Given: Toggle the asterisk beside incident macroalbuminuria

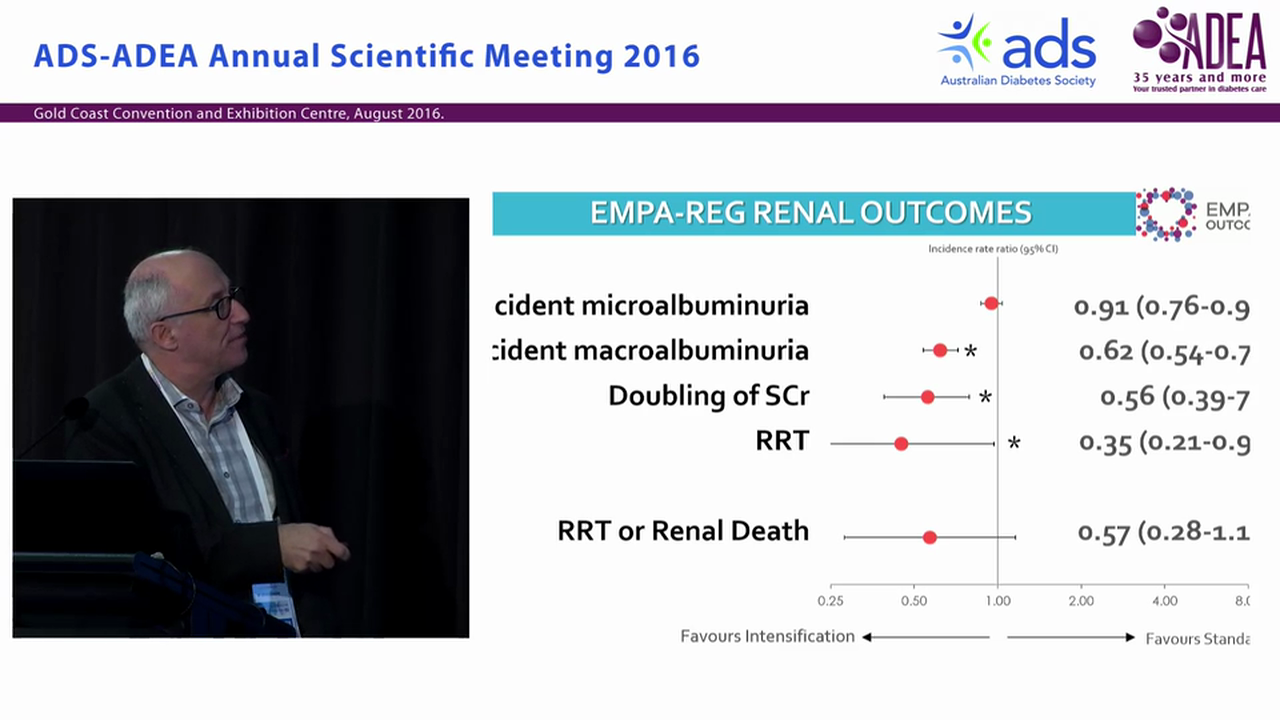Looking at the screenshot, I should coord(969,350).
